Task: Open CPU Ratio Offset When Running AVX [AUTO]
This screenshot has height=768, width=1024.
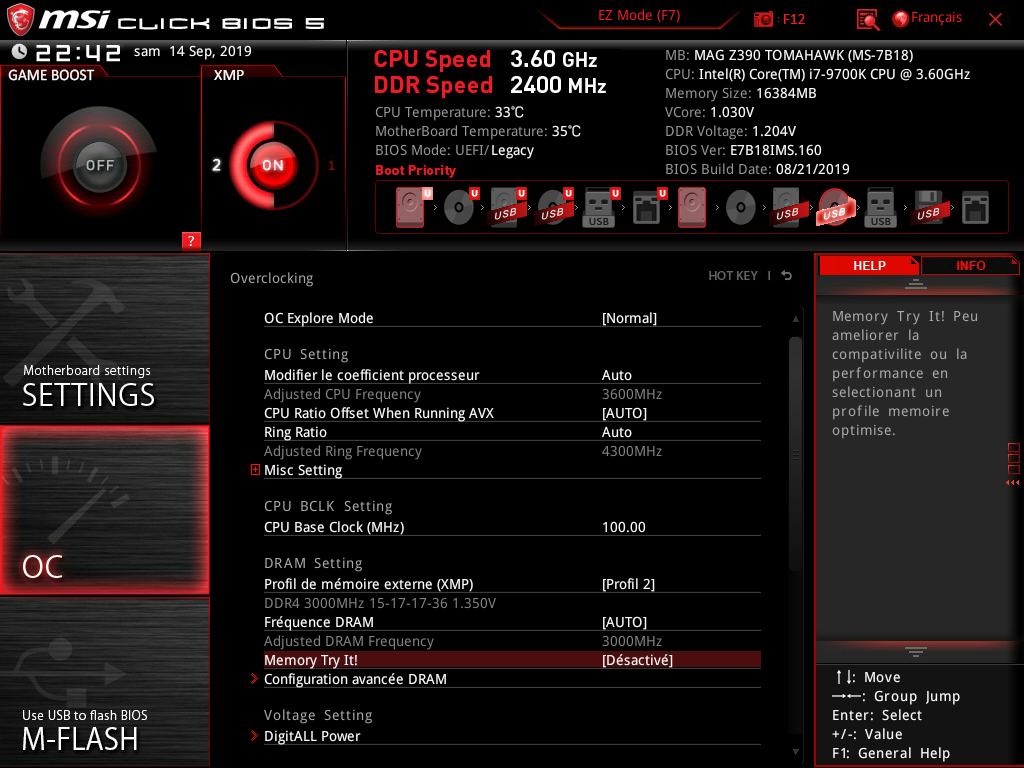Action: coord(624,413)
